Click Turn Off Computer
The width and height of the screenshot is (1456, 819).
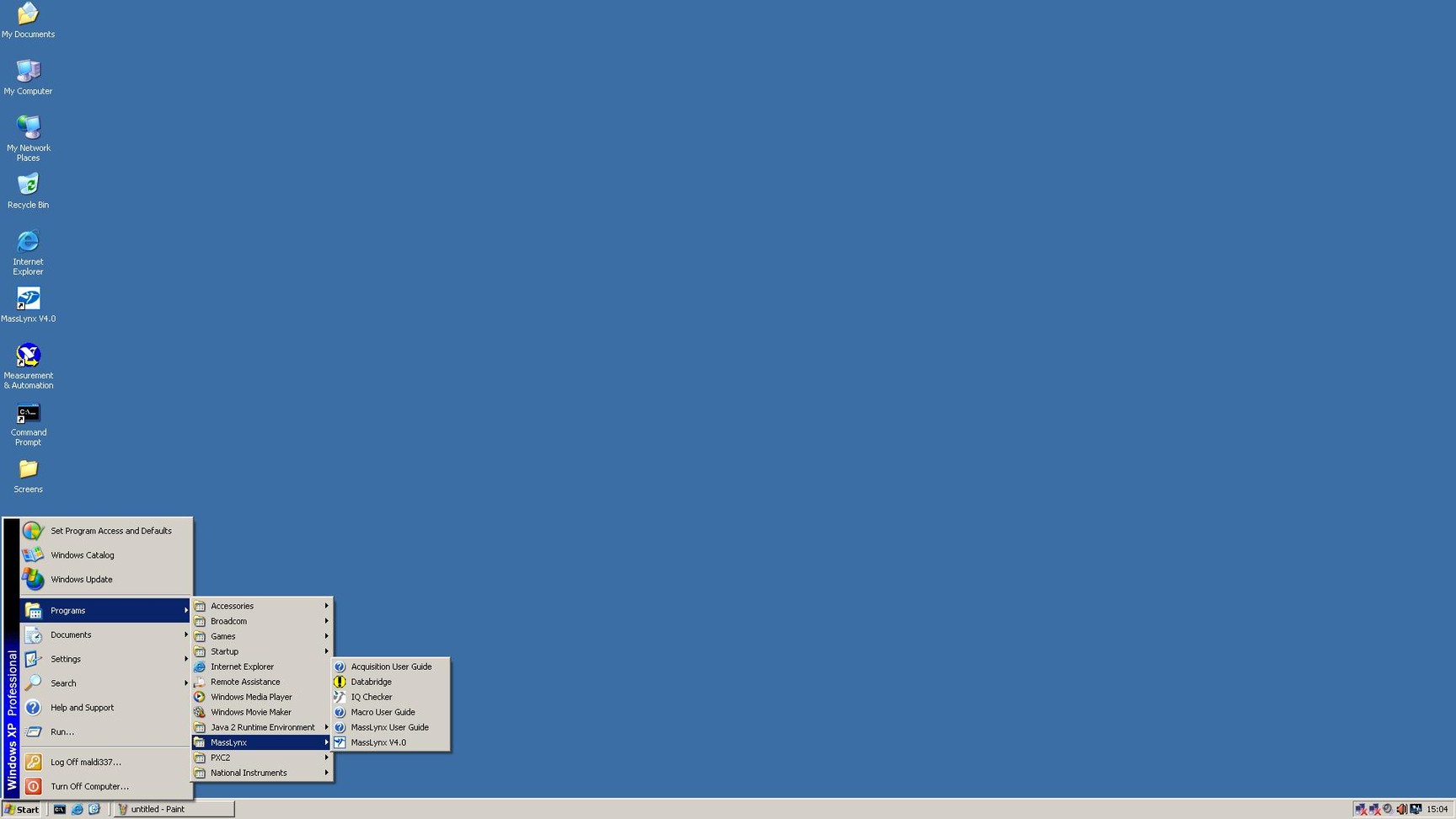(89, 786)
